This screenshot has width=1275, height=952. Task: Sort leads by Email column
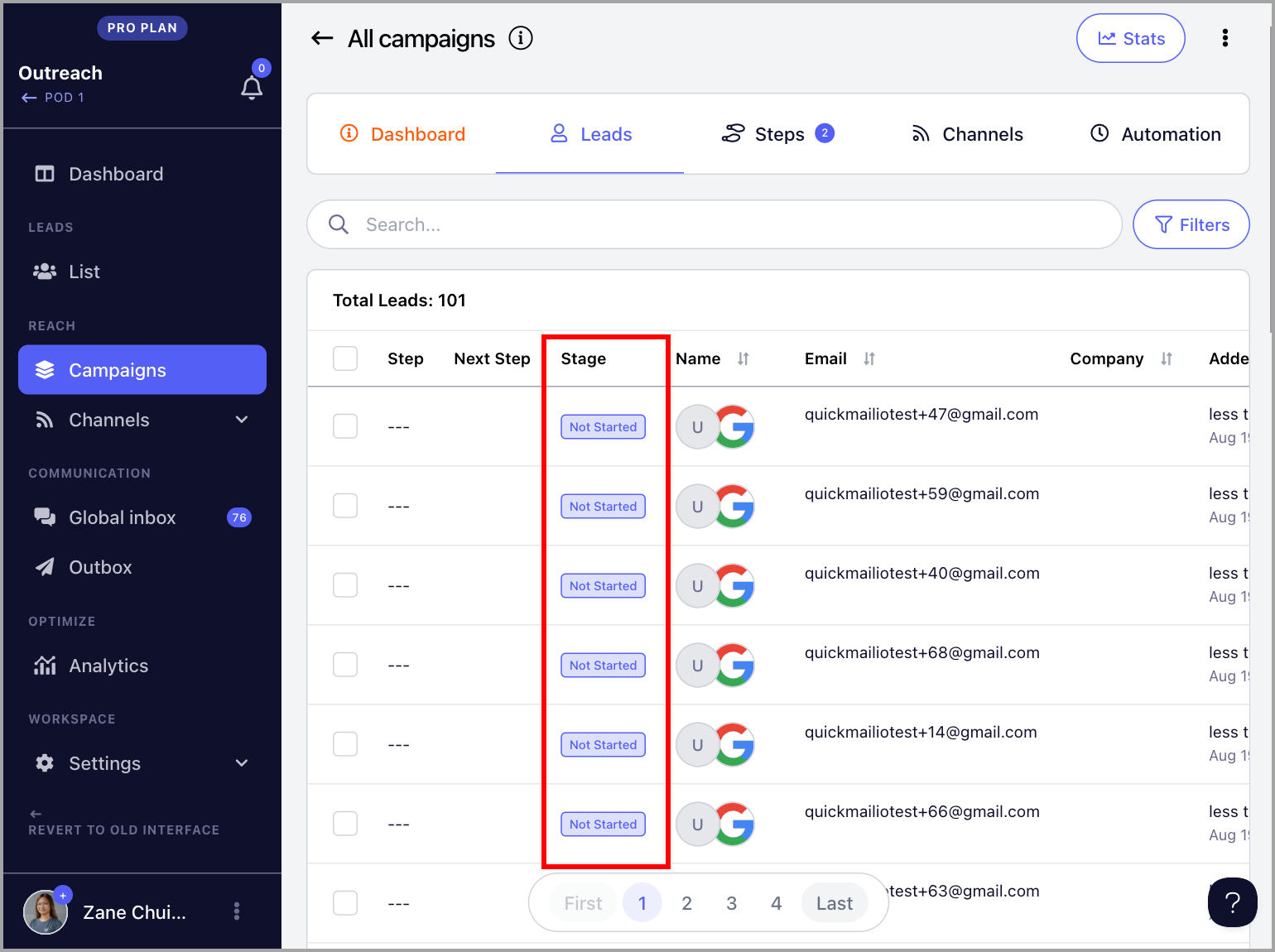coord(869,358)
